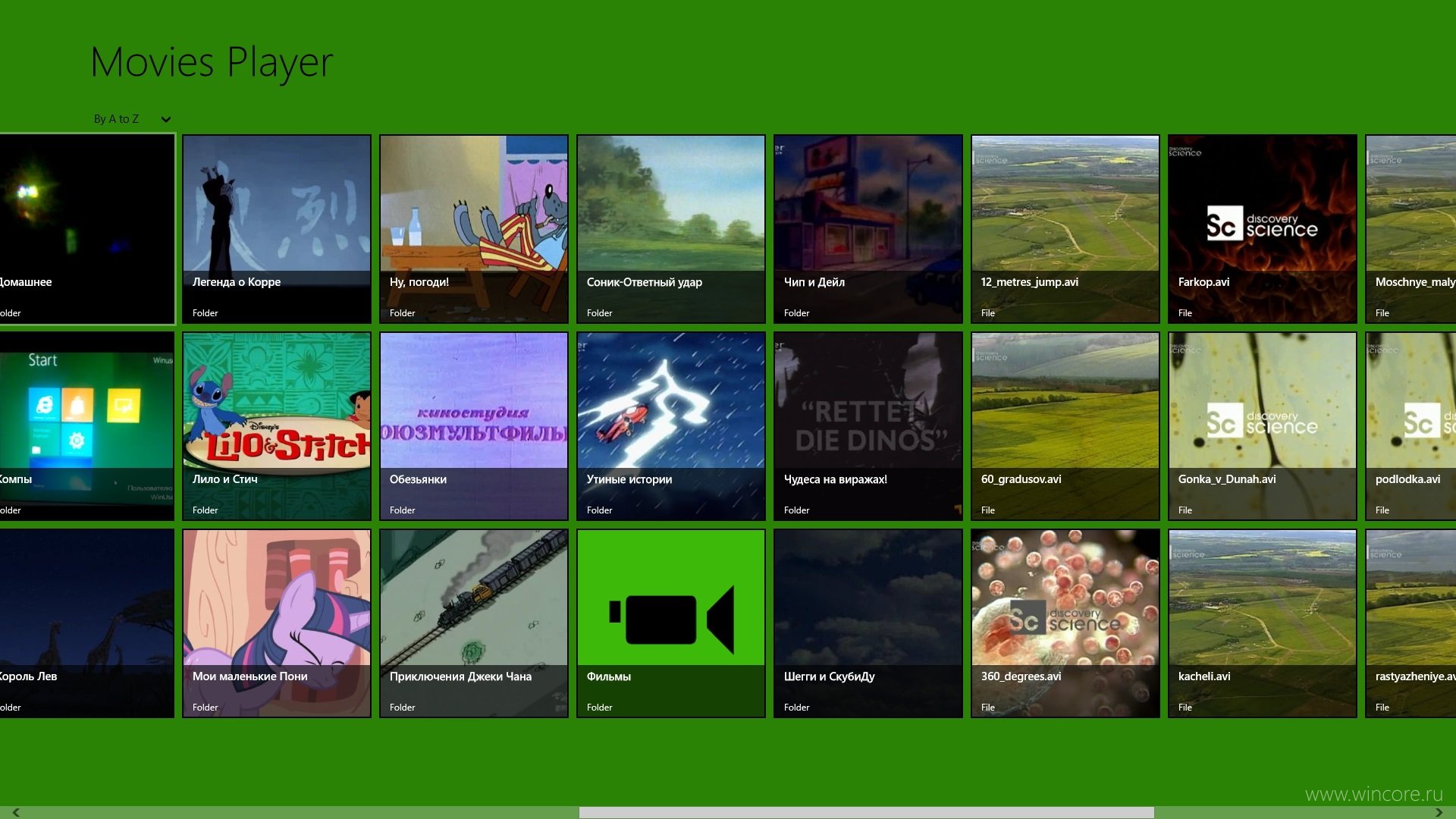Viewport: 1456px width, 819px height.
Task: Open the Шегги и СкубиДу folder
Action: (x=868, y=623)
